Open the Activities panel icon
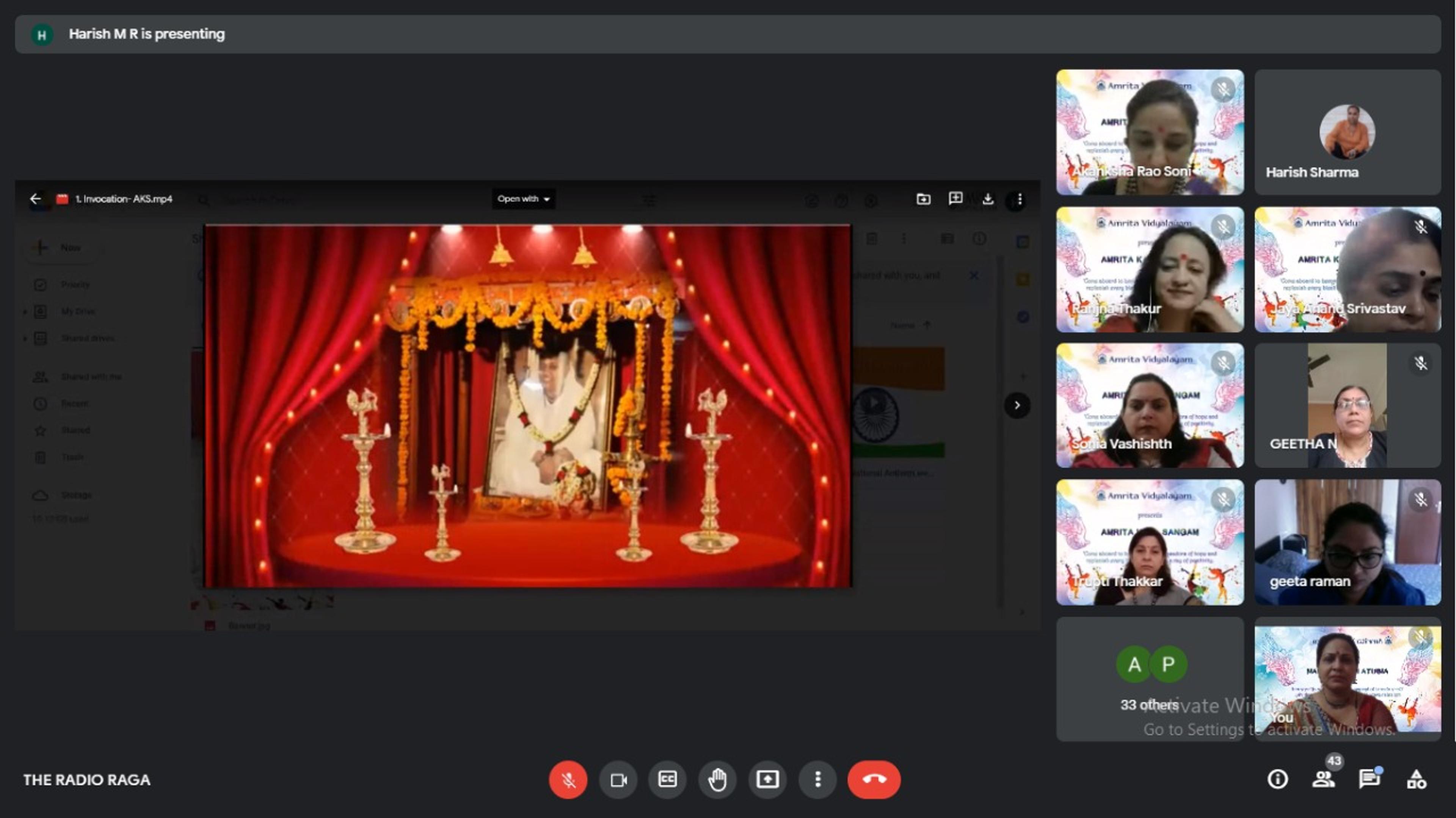Image resolution: width=1456 pixels, height=818 pixels. pos(1416,779)
